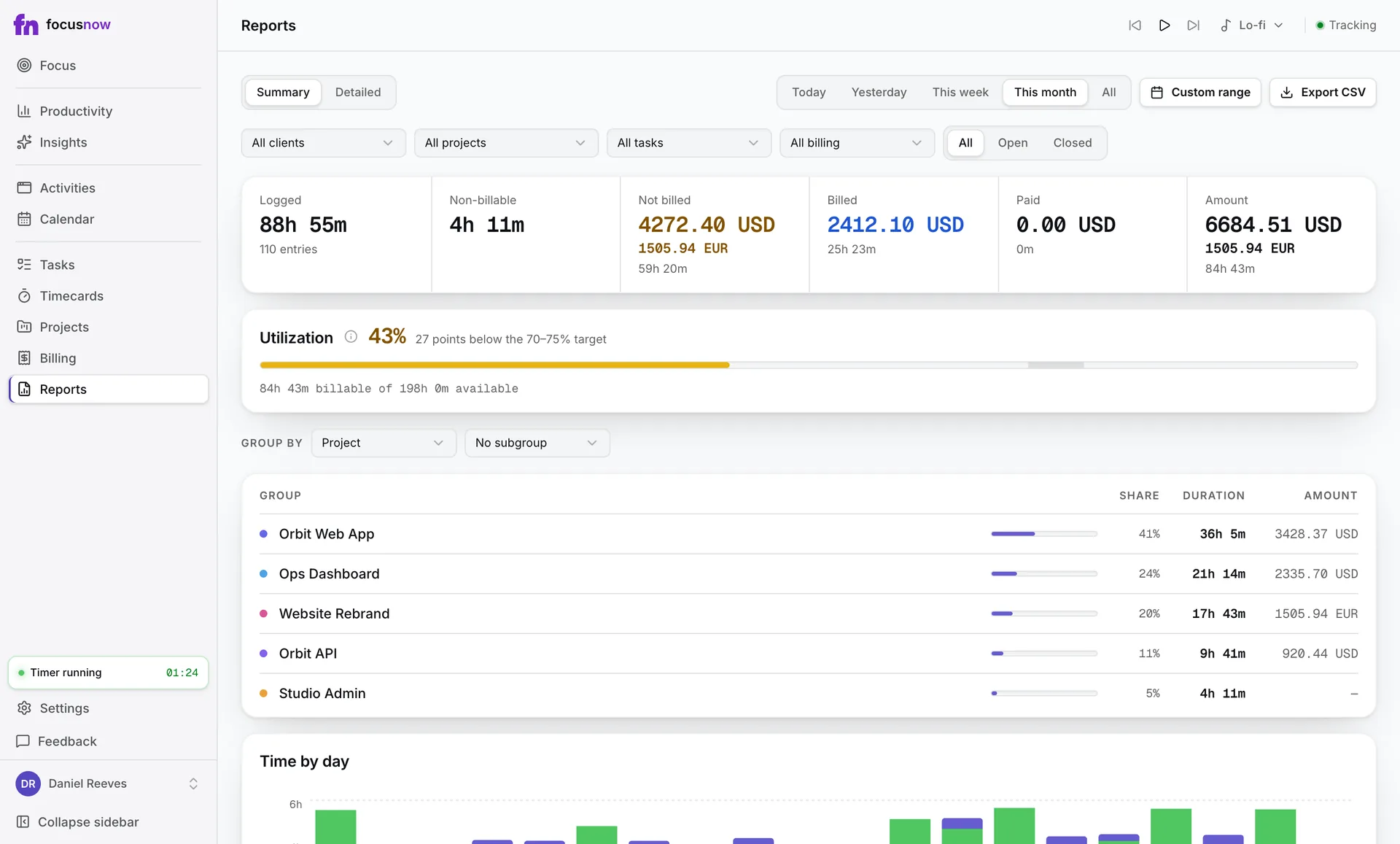
Task: Switch to Detailed view
Action: (358, 93)
